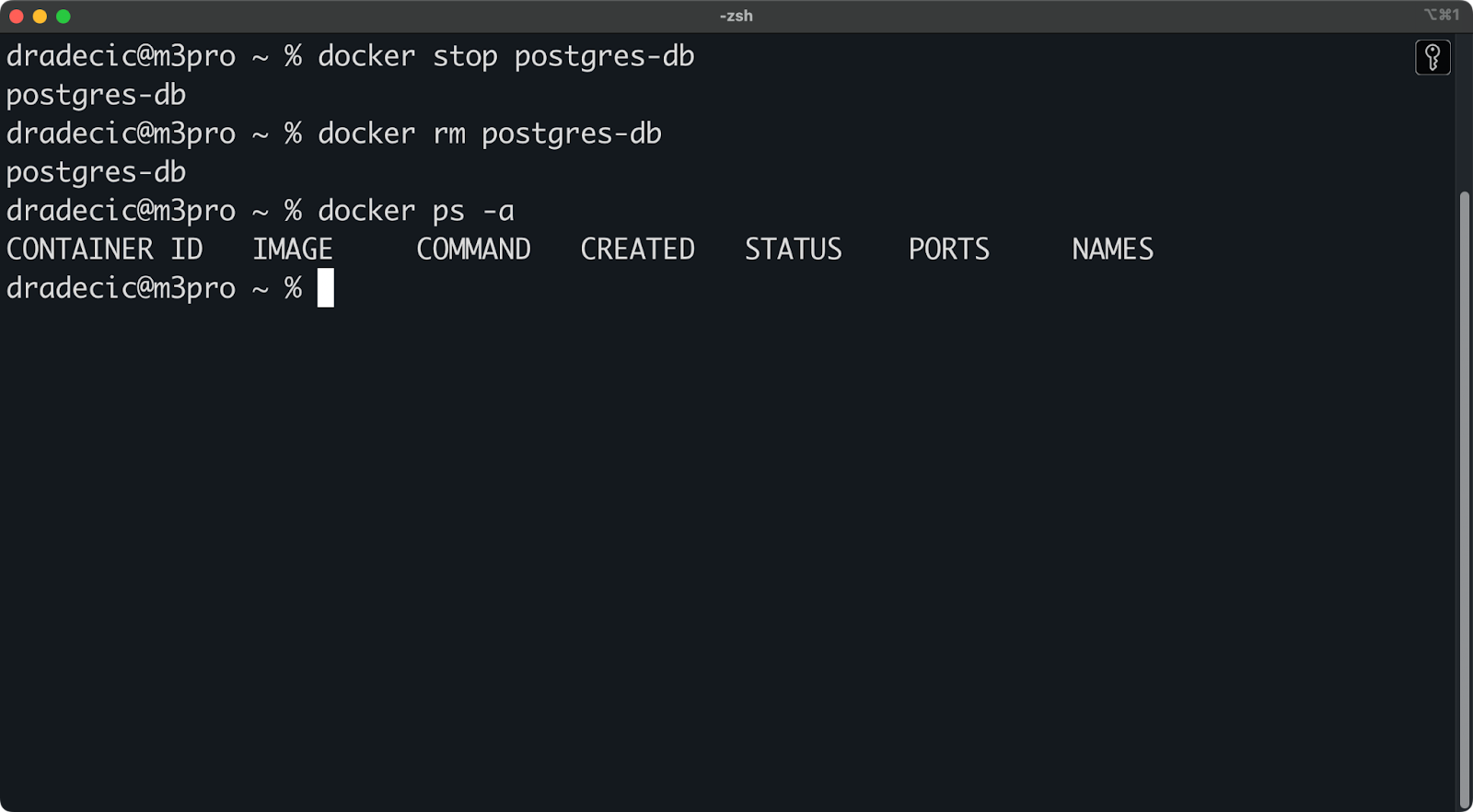The width and height of the screenshot is (1473, 812).
Task: Click the vertical scrollbar thumb
Action: [1464, 500]
